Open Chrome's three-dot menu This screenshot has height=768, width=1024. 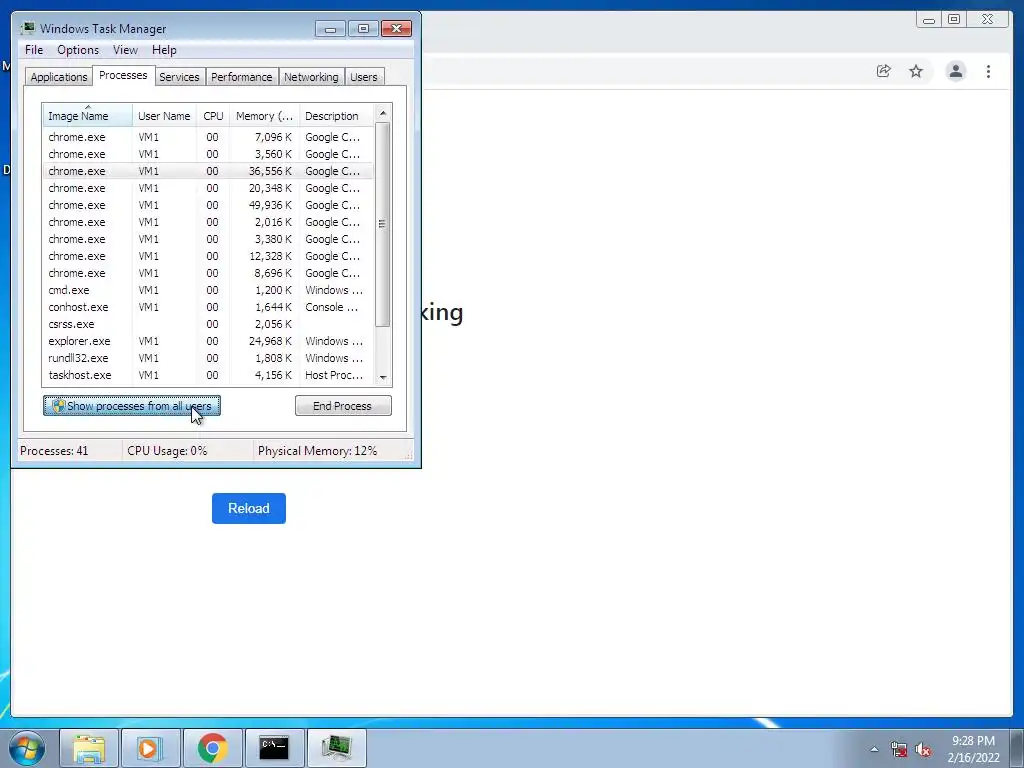click(x=988, y=71)
